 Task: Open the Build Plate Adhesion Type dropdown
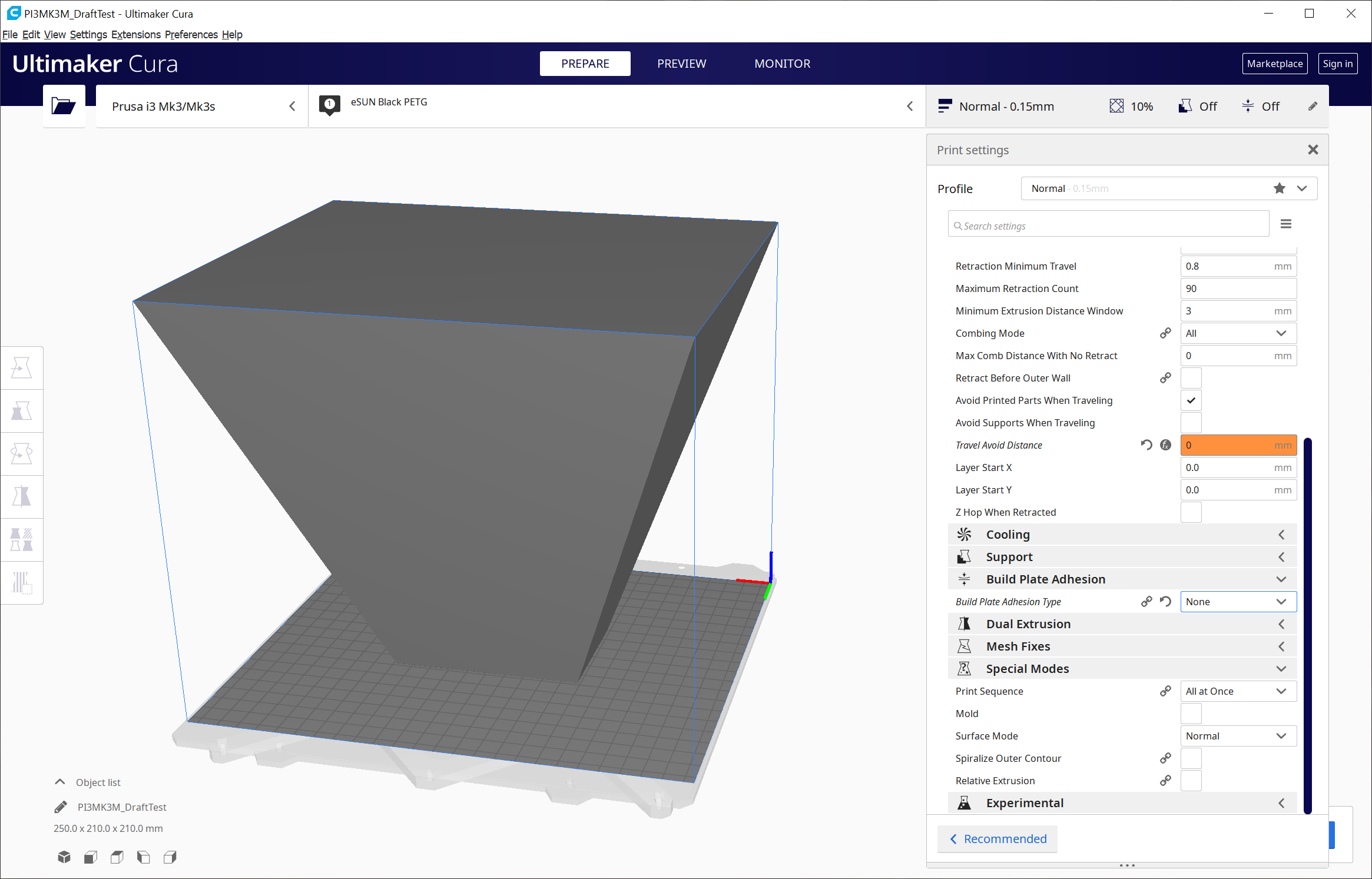coord(1237,602)
